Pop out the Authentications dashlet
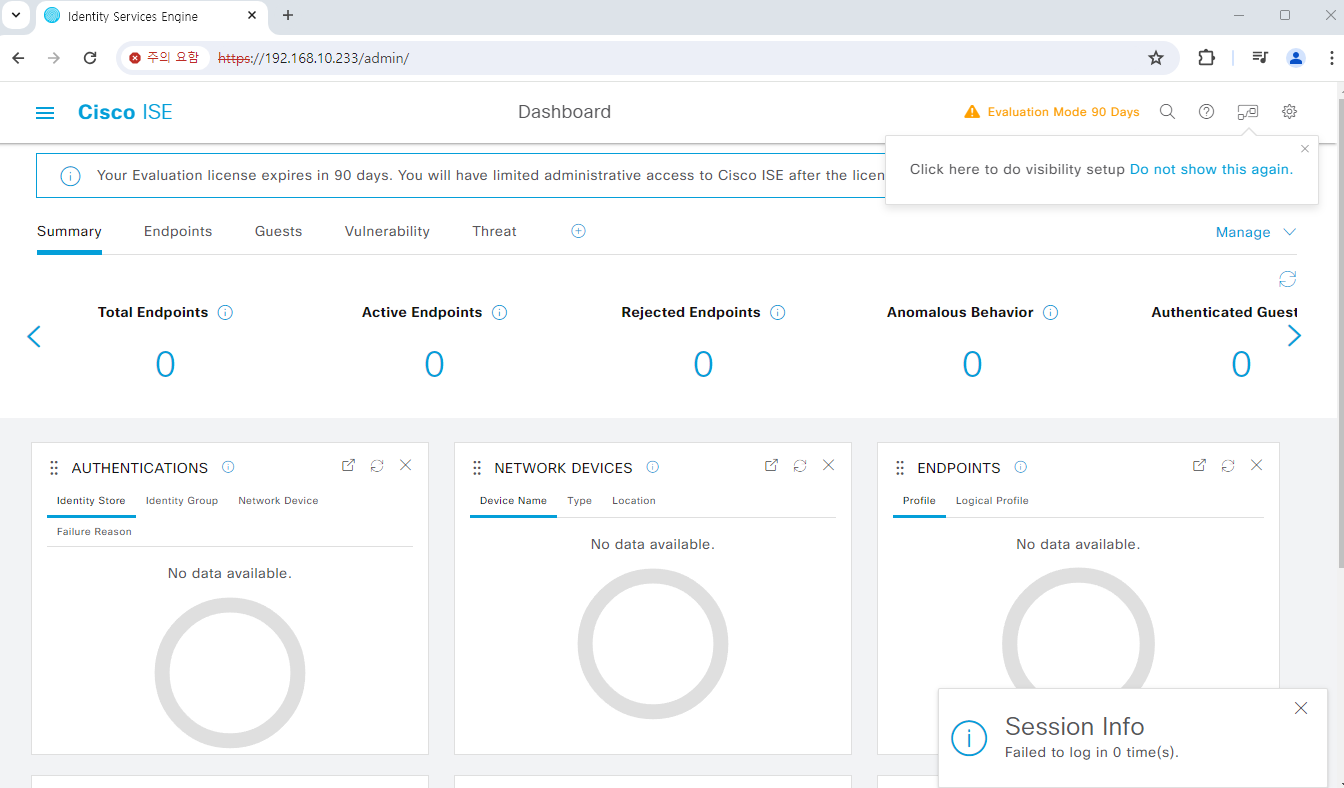1344x788 pixels. click(x=348, y=465)
